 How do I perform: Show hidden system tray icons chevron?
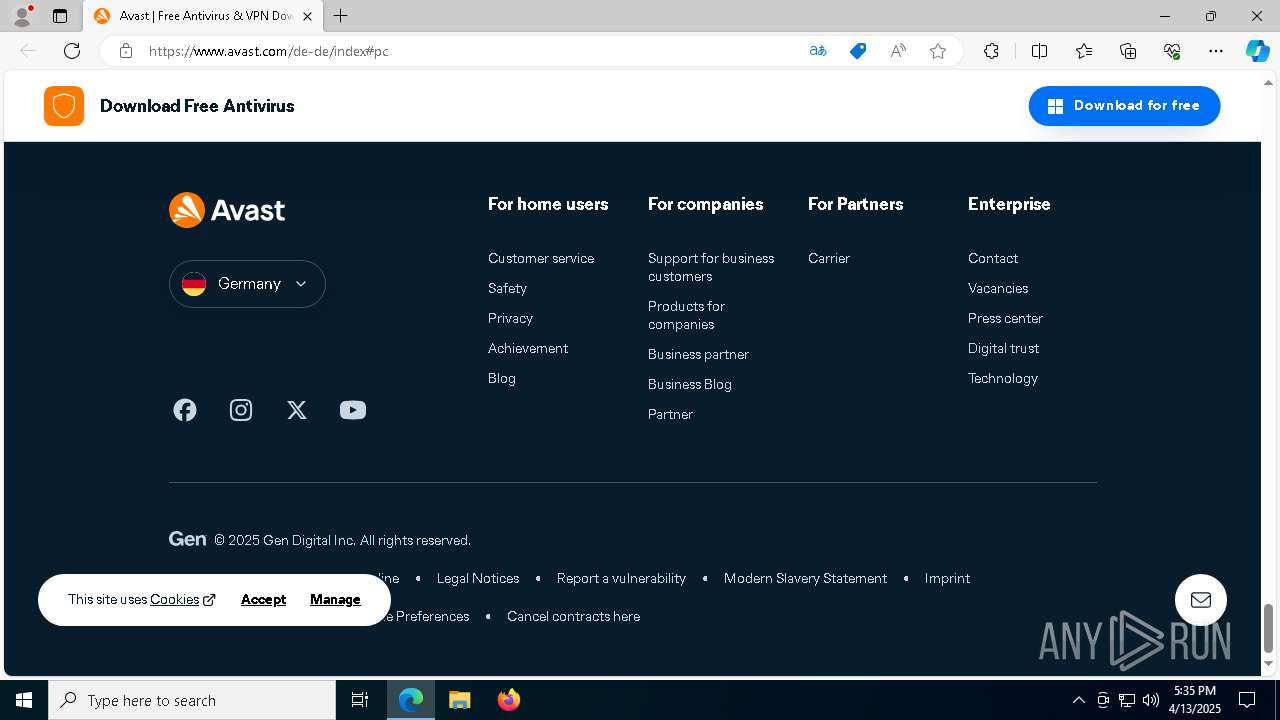[x=1078, y=700]
